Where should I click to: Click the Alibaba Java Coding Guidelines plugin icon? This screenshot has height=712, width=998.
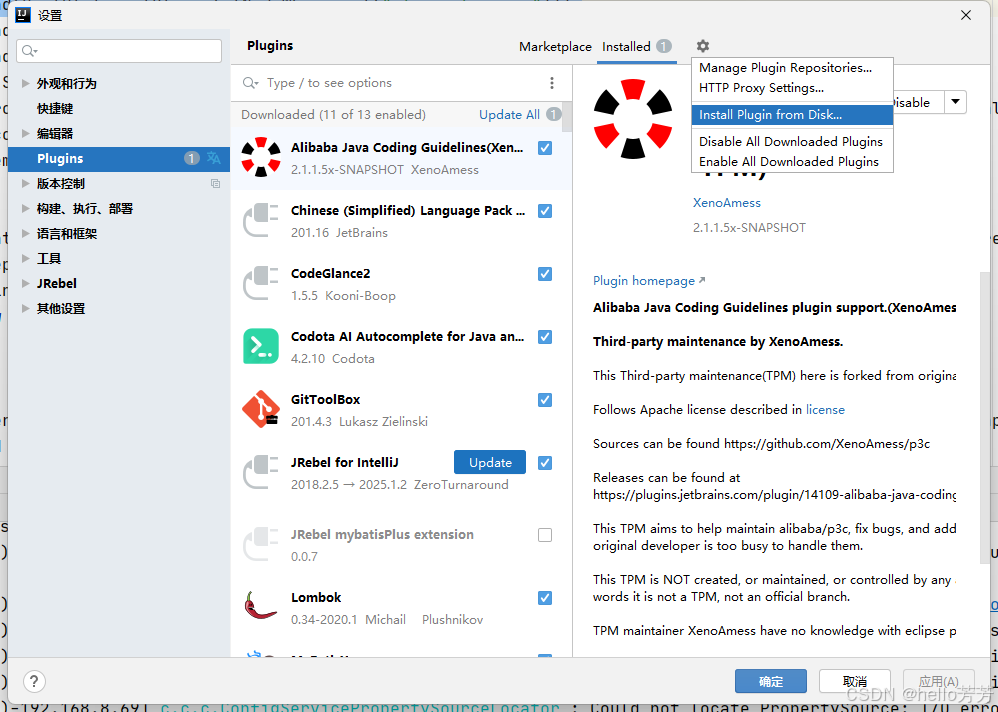point(261,157)
